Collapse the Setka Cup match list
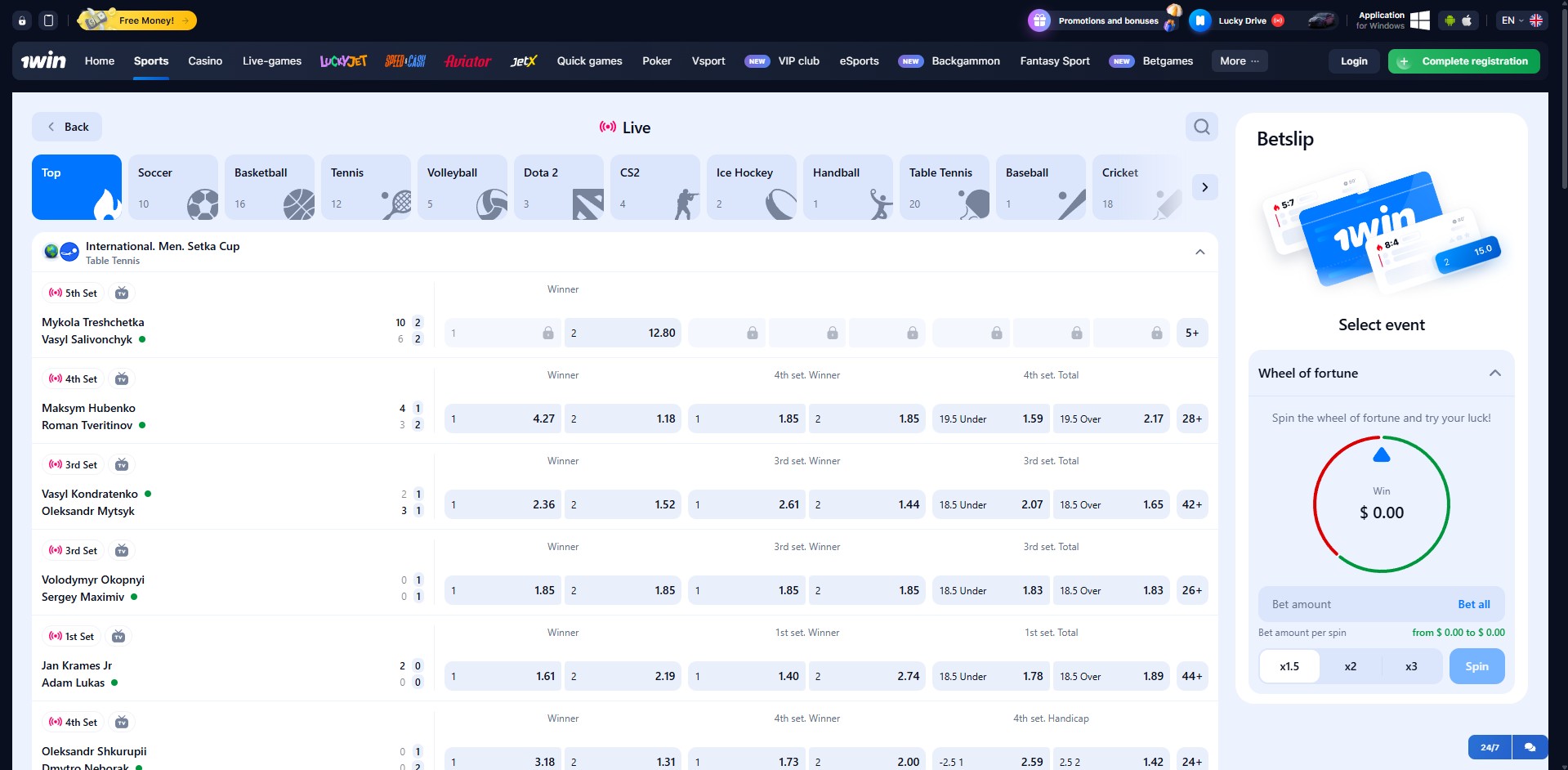Viewport: 1568px width, 770px height. pos(1199,252)
